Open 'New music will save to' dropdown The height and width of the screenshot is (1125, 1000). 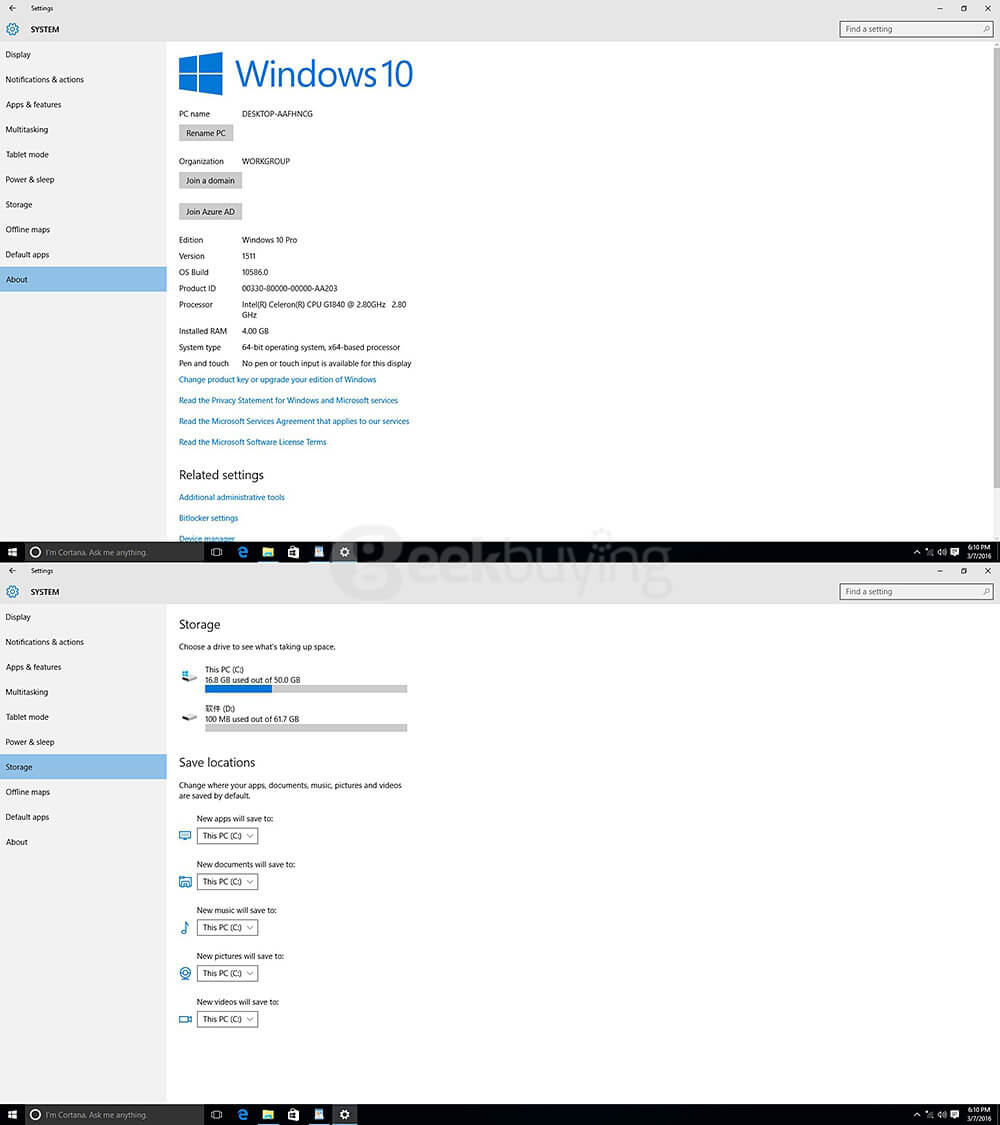coord(227,928)
